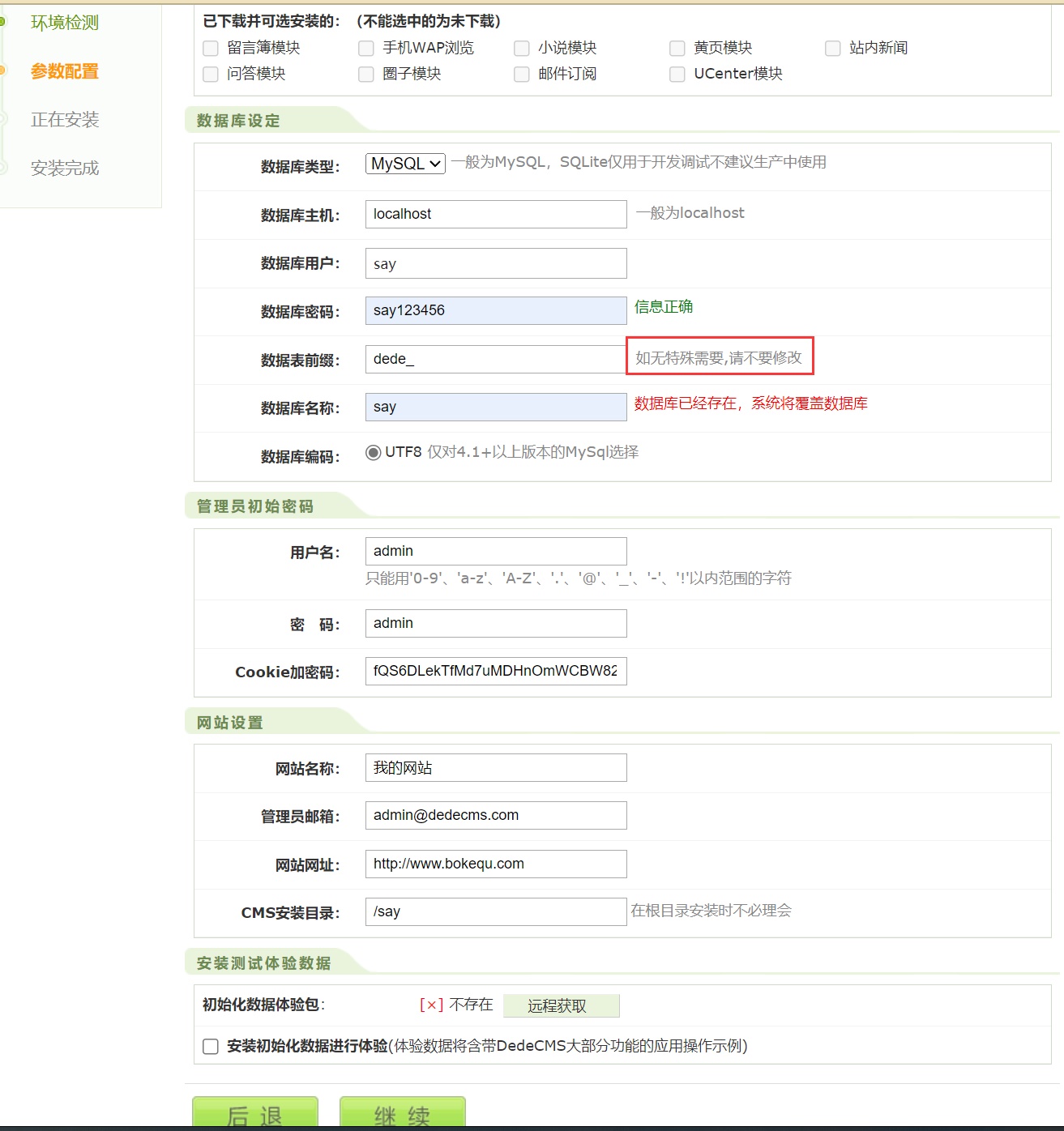Tick the 小说模块 checkbox
The width and height of the screenshot is (1064, 1131).
(x=522, y=49)
